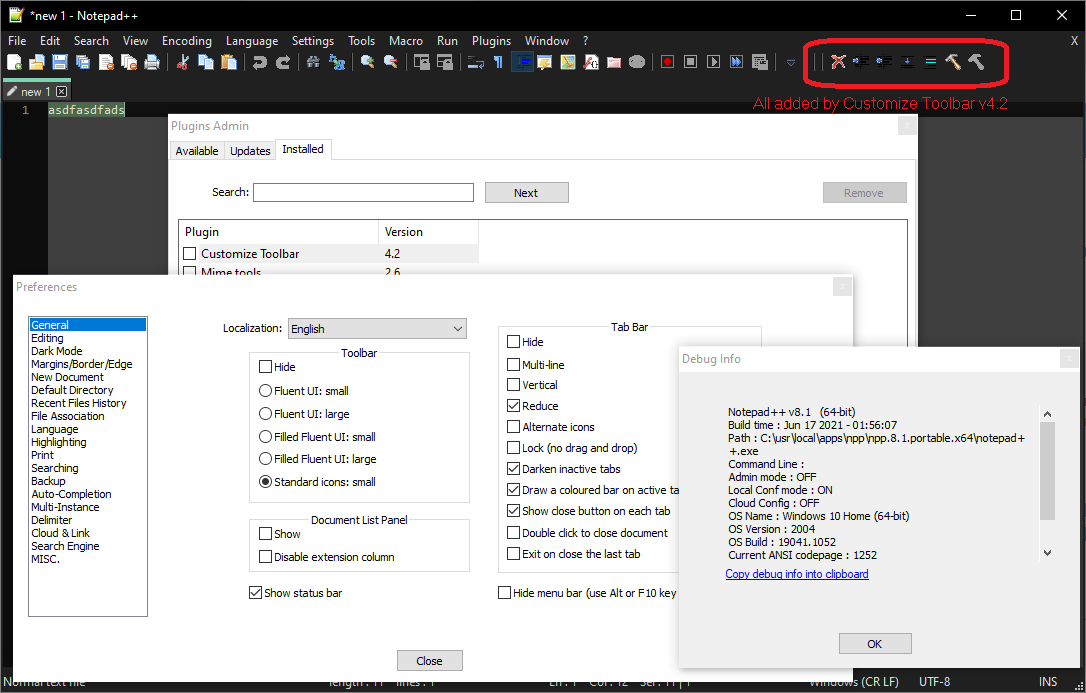Screen dimensions: 1086x693
Task: Open the File menu
Action: (17, 41)
